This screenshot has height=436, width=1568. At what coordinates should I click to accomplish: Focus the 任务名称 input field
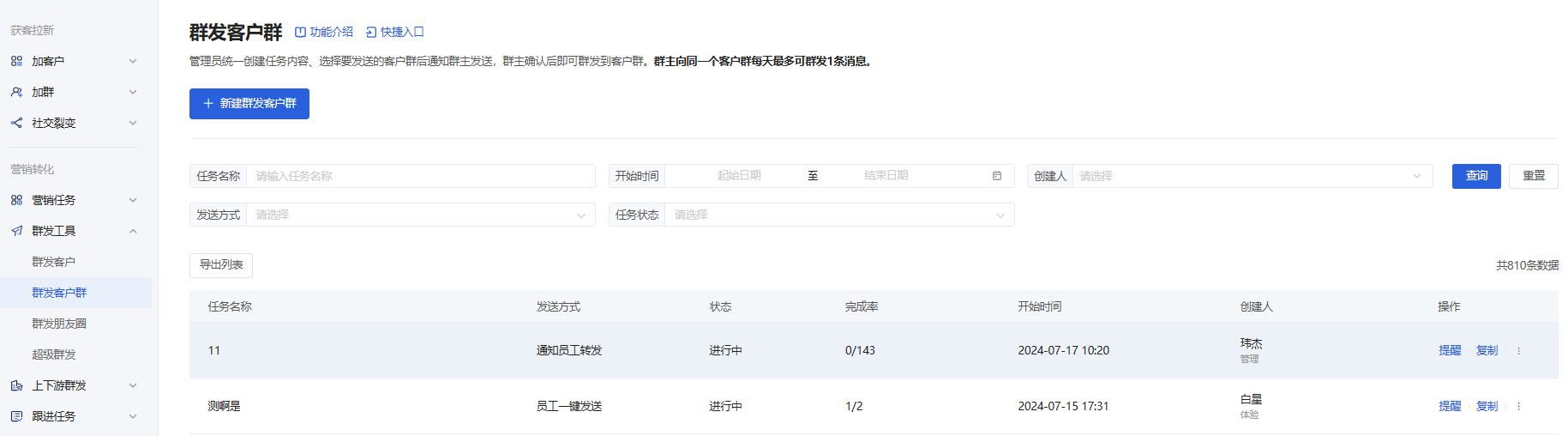(x=421, y=176)
